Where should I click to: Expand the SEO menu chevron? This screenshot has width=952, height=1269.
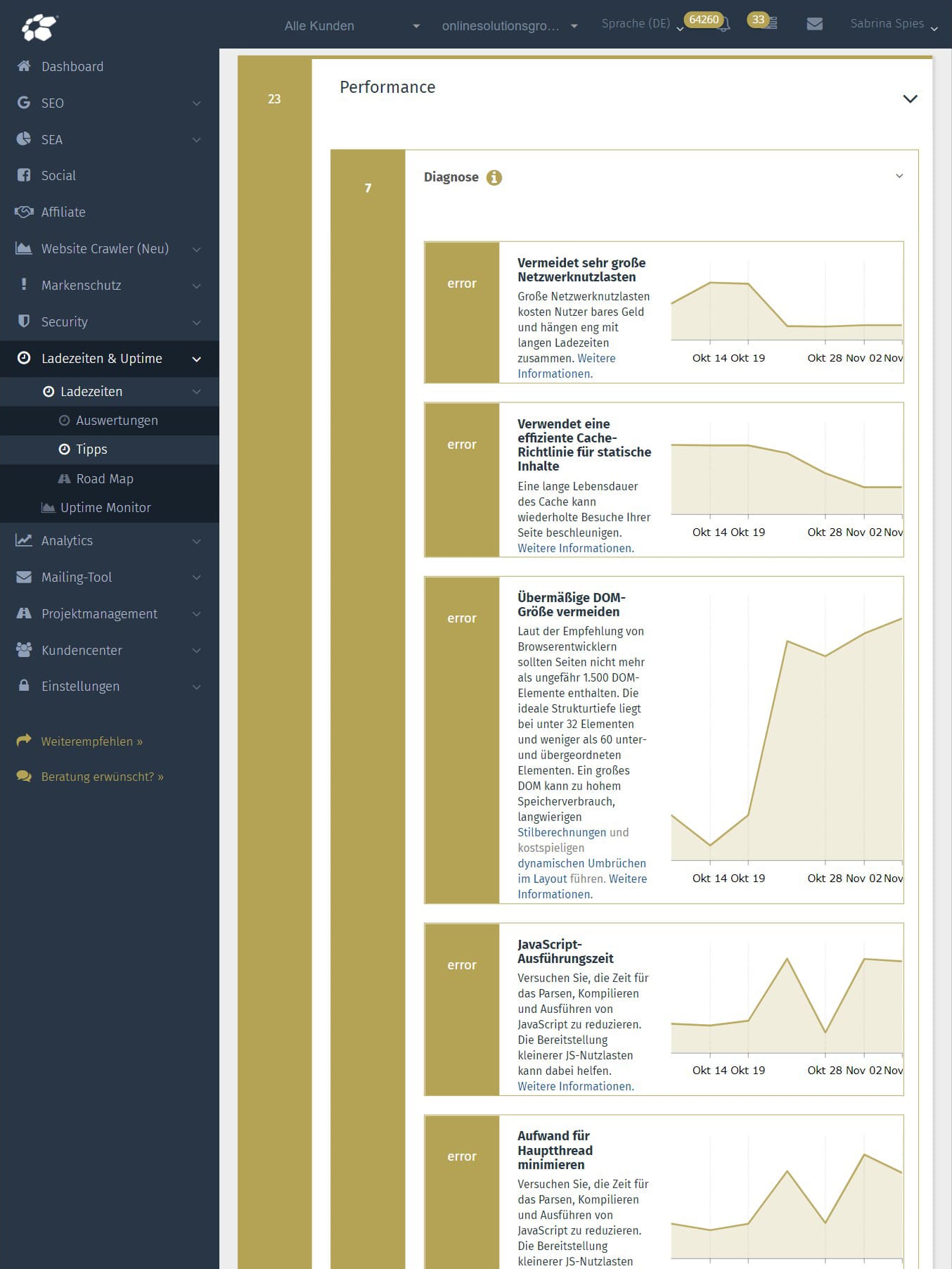click(197, 103)
